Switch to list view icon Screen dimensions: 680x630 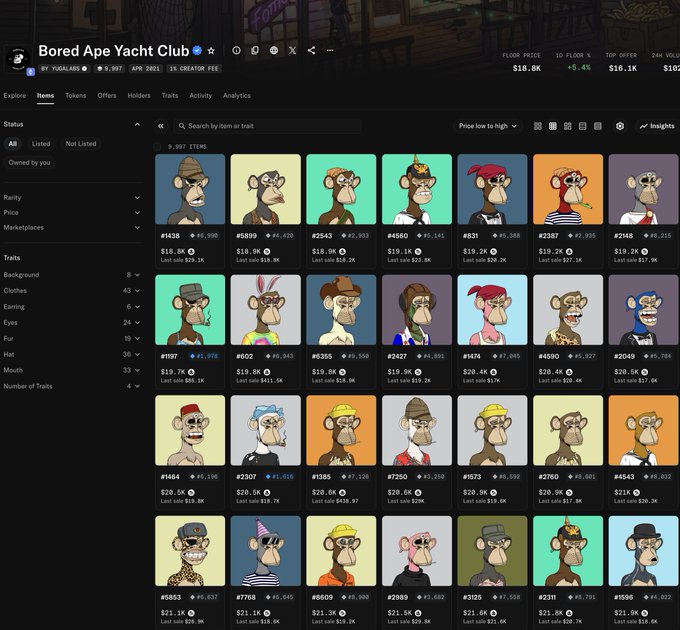[583, 126]
